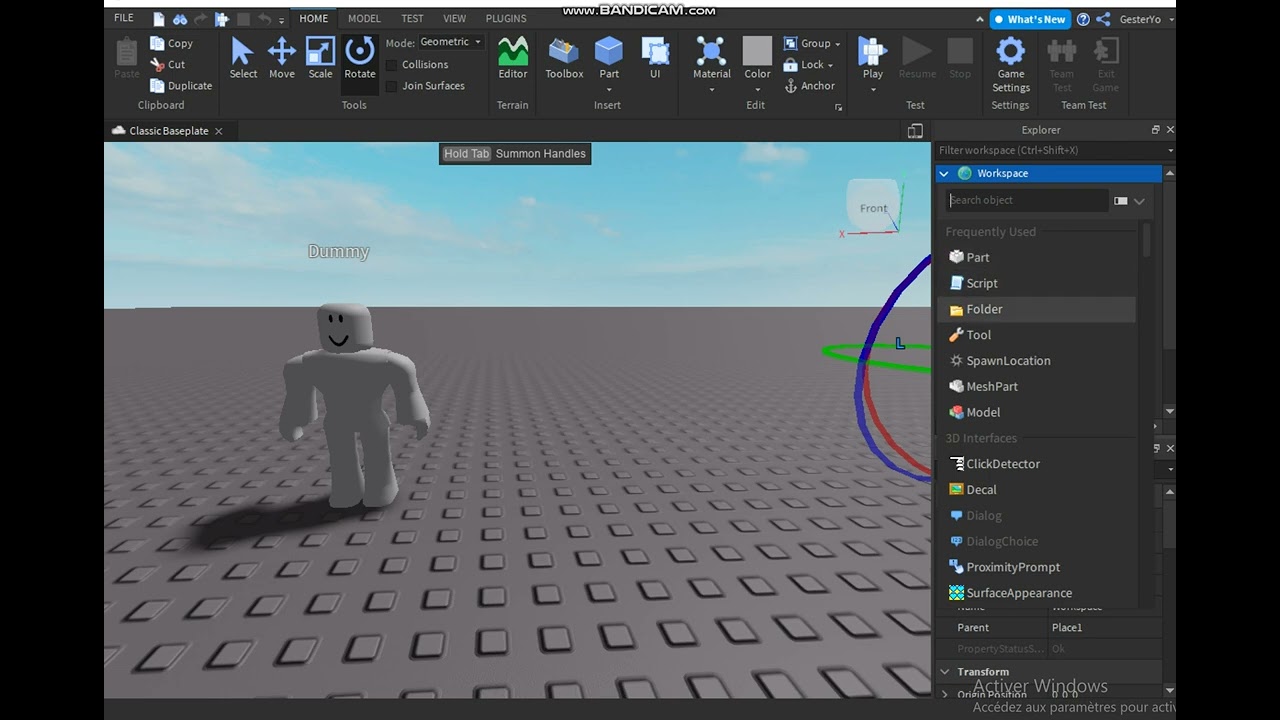Collapse the Transform properties section
The height and width of the screenshot is (720, 1280).
pos(945,672)
